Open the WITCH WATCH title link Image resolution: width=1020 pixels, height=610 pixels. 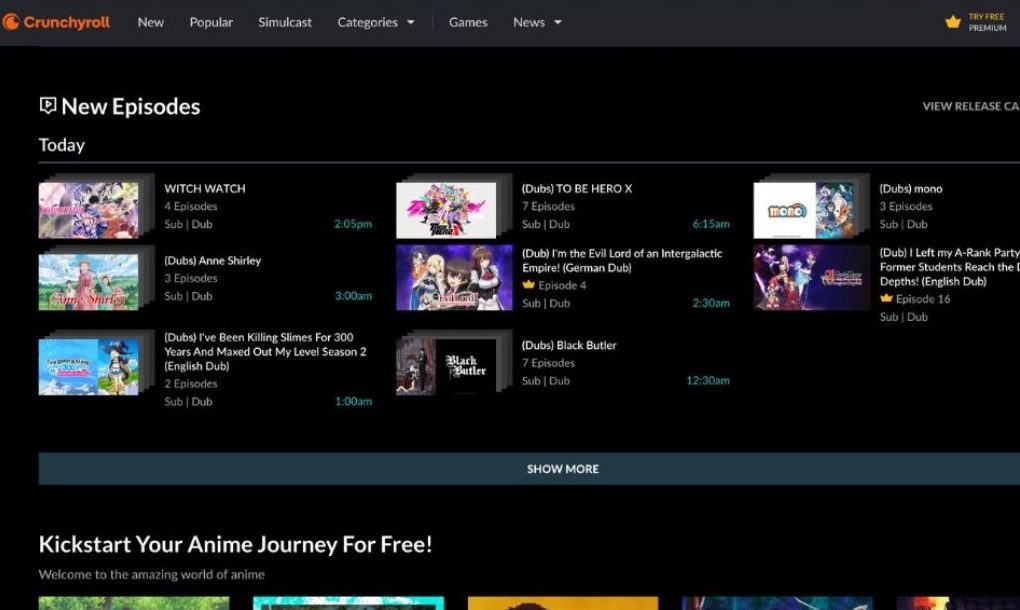pyautogui.click(x=205, y=189)
